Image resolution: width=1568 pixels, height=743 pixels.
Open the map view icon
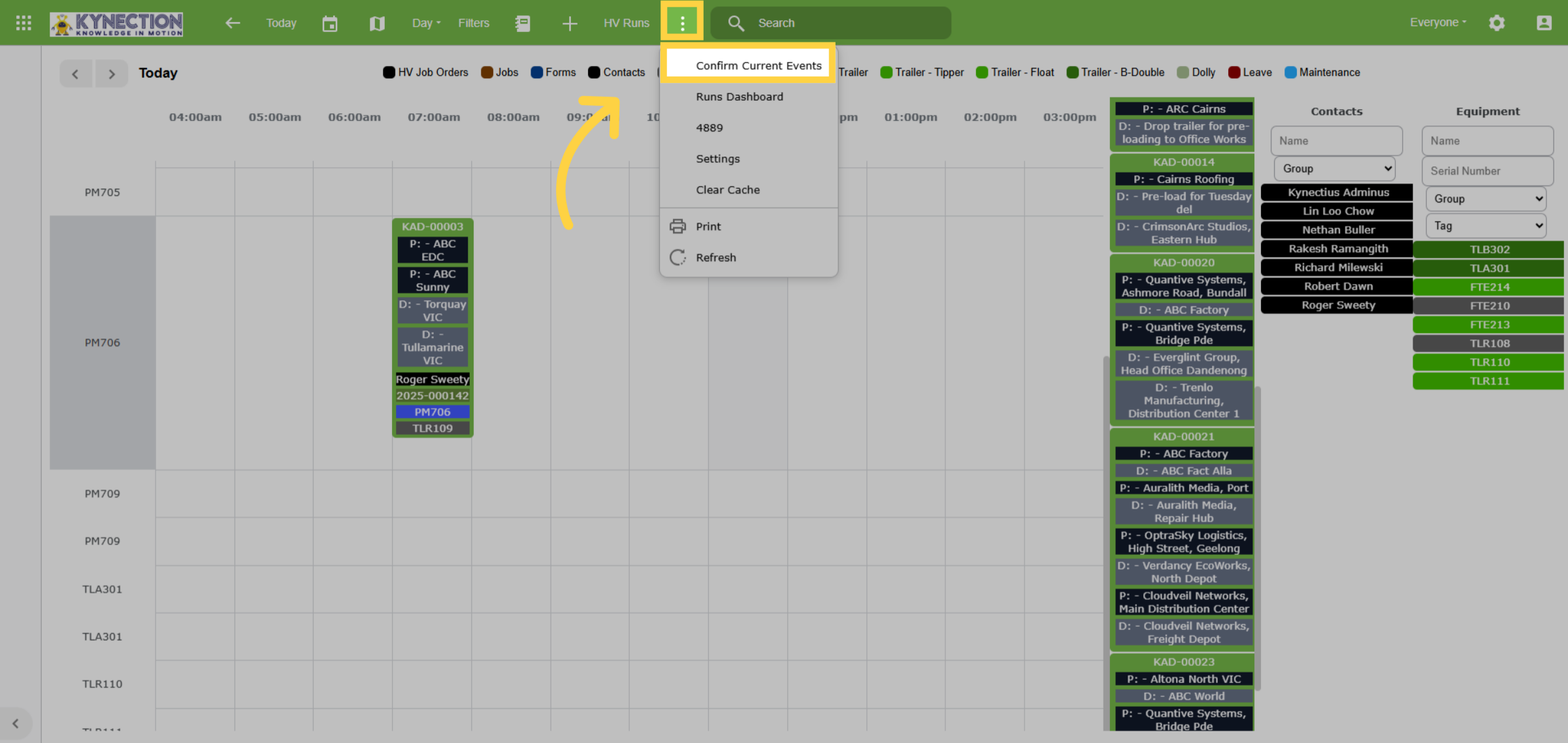(377, 24)
